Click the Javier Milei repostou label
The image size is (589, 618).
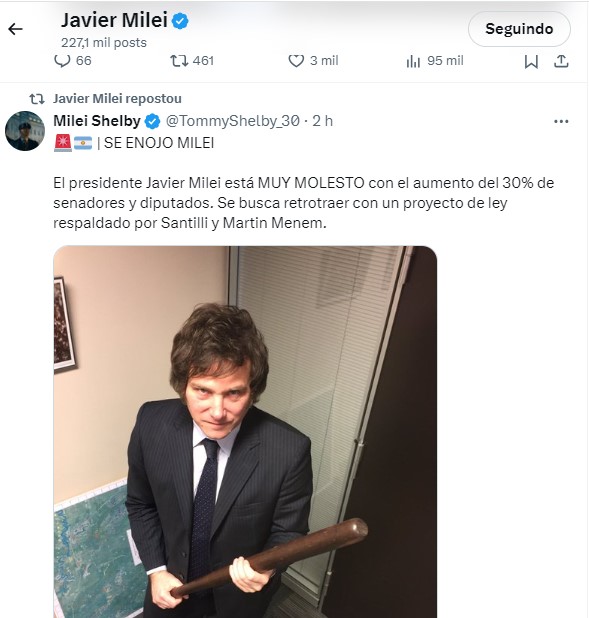117,99
